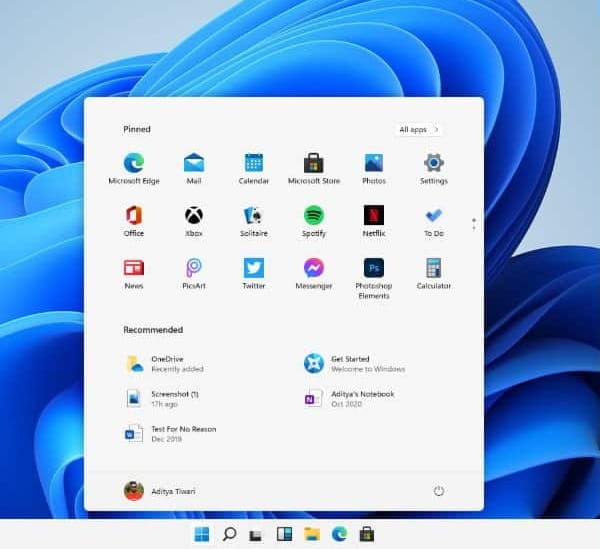This screenshot has height=549, width=600.
Task: Open Get Started Welcome to Windows
Action: [x=354, y=363]
